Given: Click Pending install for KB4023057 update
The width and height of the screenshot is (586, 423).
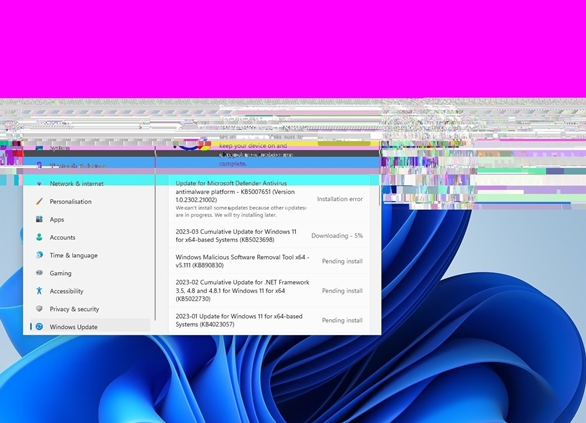Looking at the screenshot, I should point(342,320).
